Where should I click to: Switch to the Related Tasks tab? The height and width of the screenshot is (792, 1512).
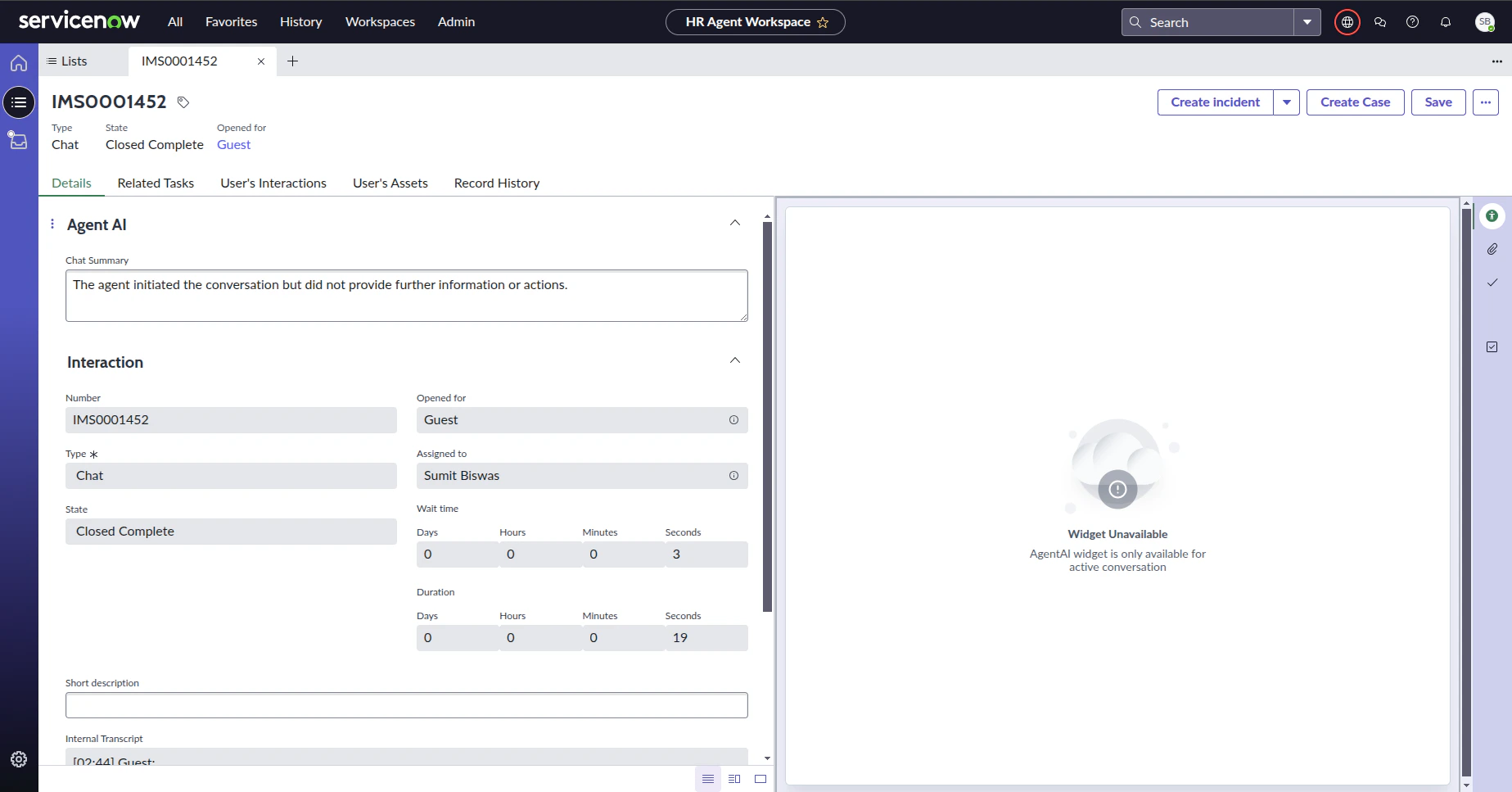pyautogui.click(x=156, y=183)
